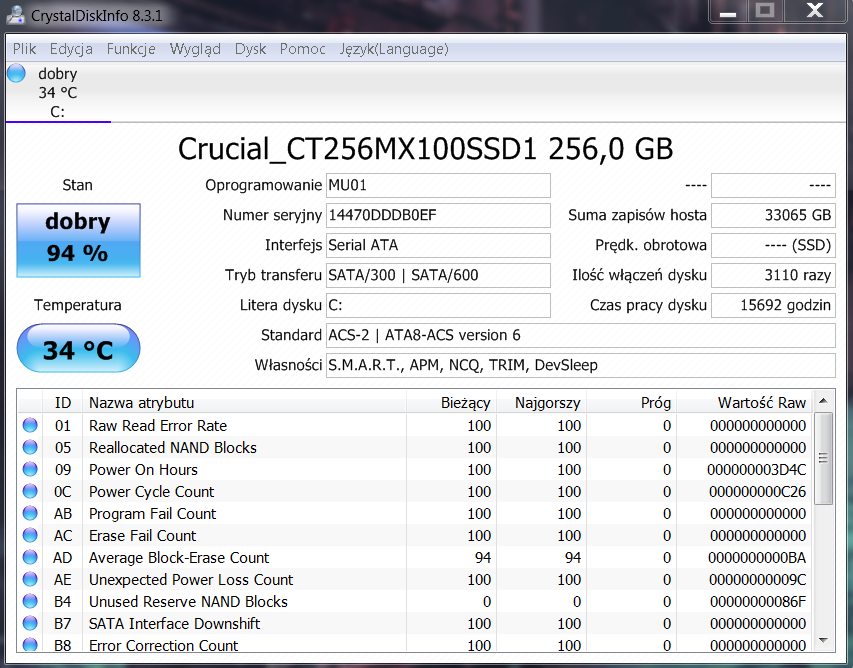The height and width of the screenshot is (668, 853).
Task: Click the Litera dysku field showing C:
Action: point(438,305)
